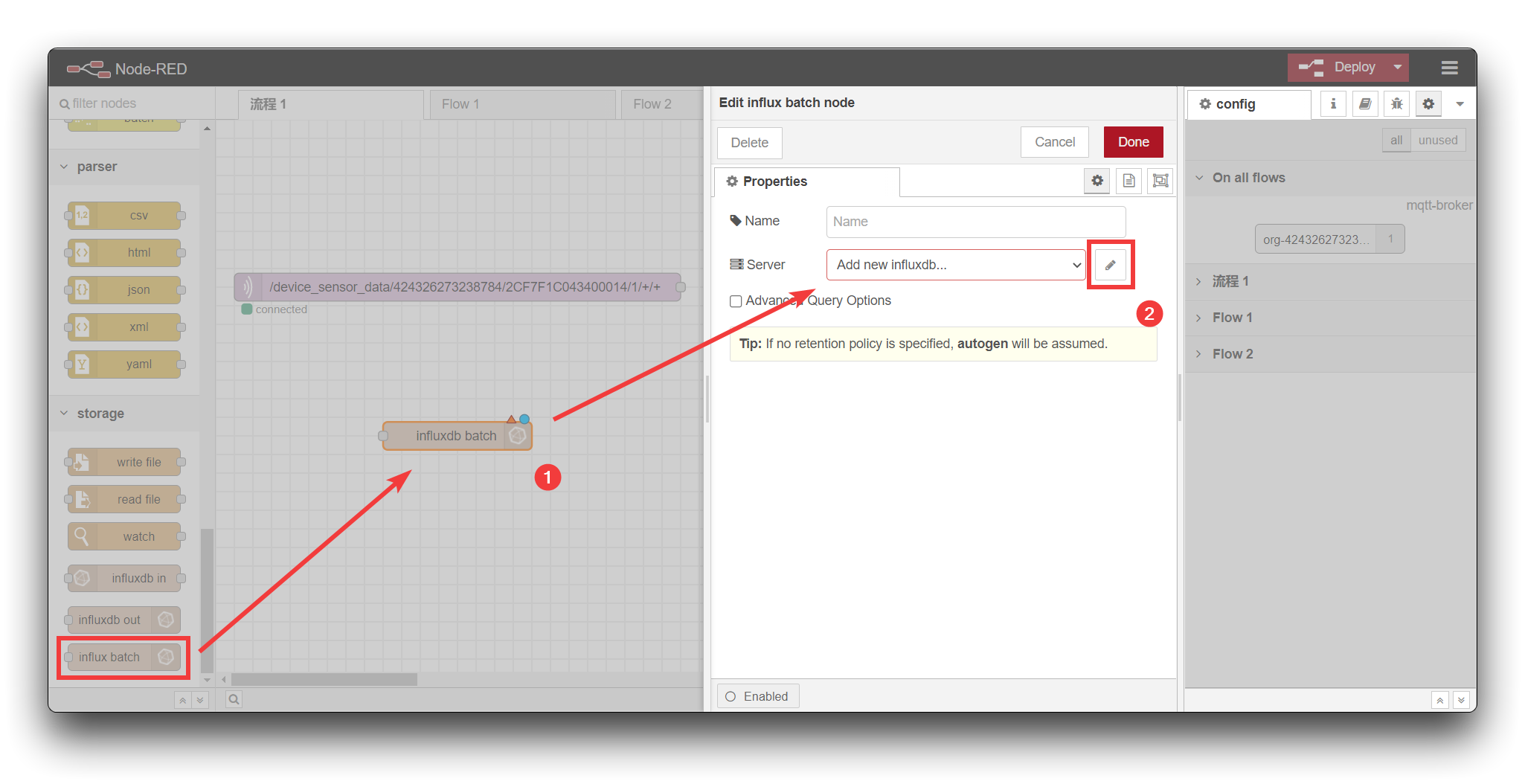Viewport: 1525px width, 784px height.
Task: Open configuration nodes gear icon in sidebar
Action: pyautogui.click(x=1428, y=104)
